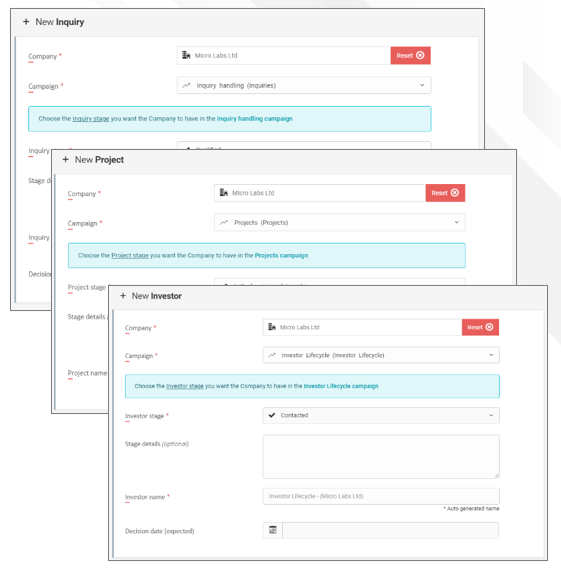Open the Inquiry handling campaign dropdown
Viewport: 561px width, 570px height.
[304, 85]
